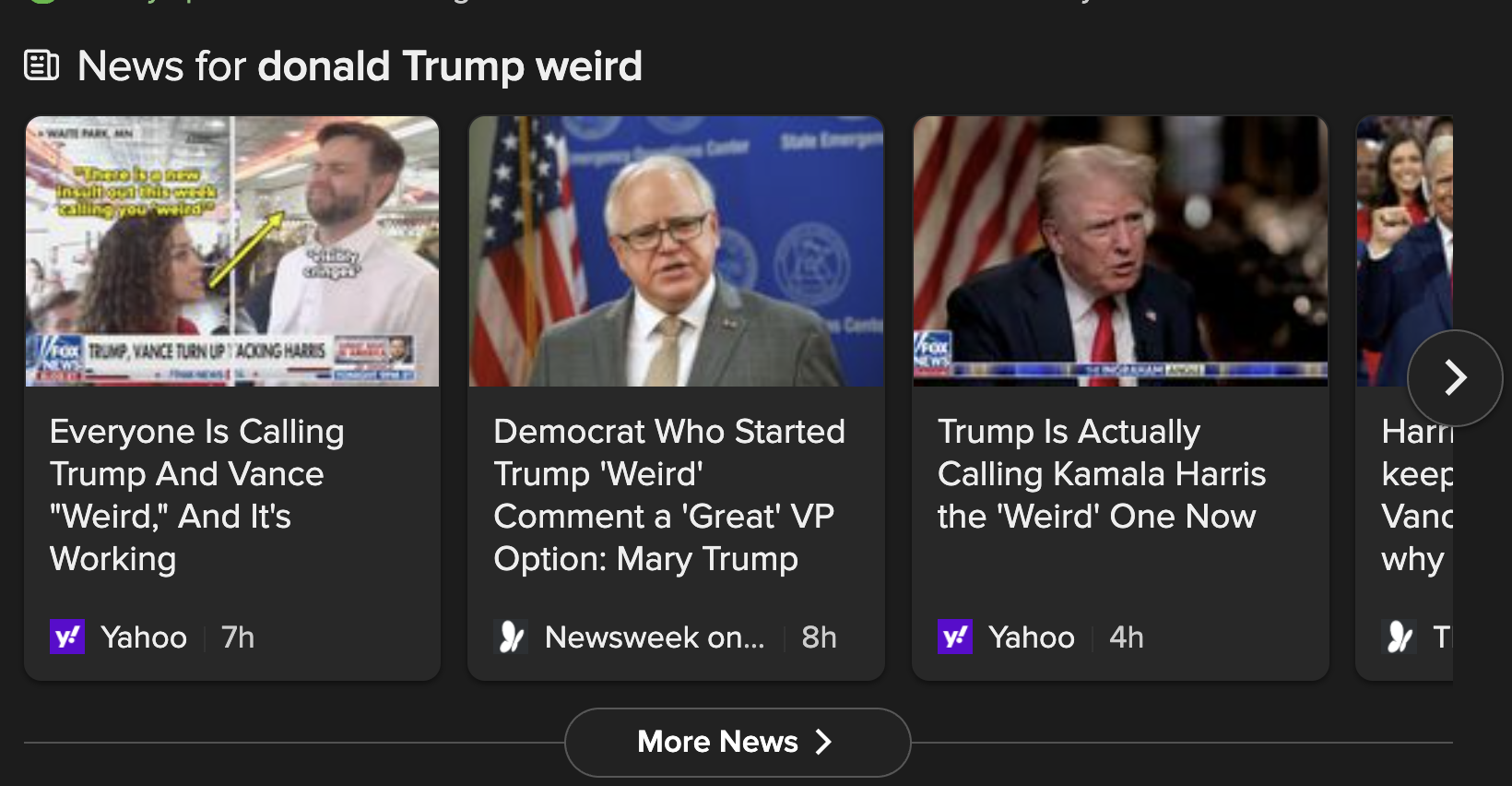
Task: Click source logo on the cut-off fourth card
Action: 1400,637
